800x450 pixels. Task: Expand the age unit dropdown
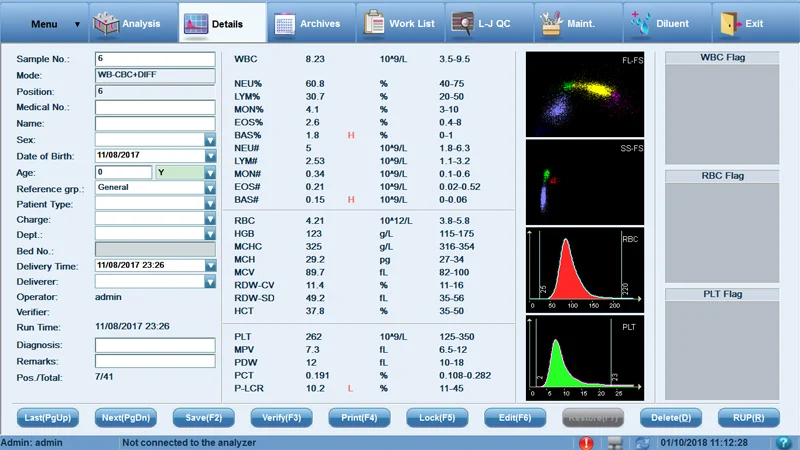coord(210,172)
